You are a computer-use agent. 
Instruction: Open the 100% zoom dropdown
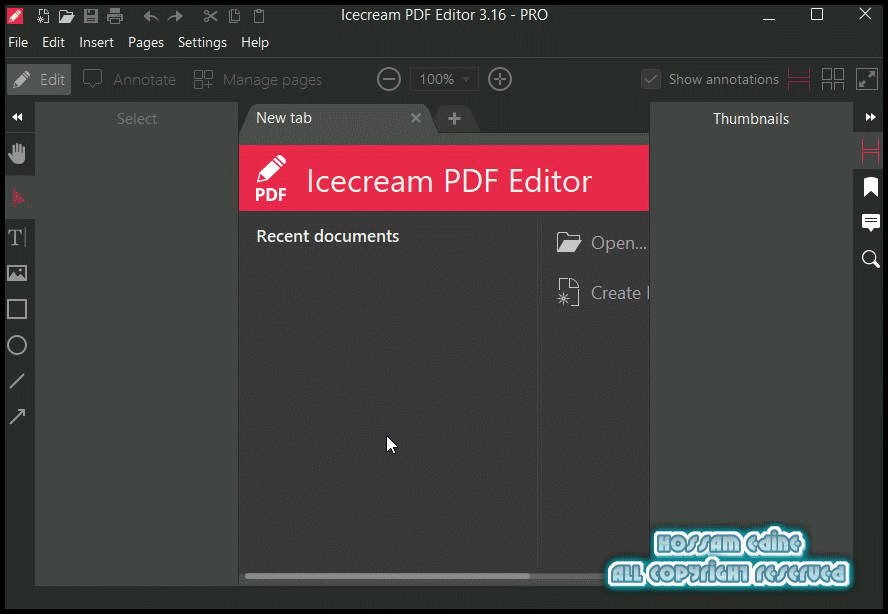point(443,79)
